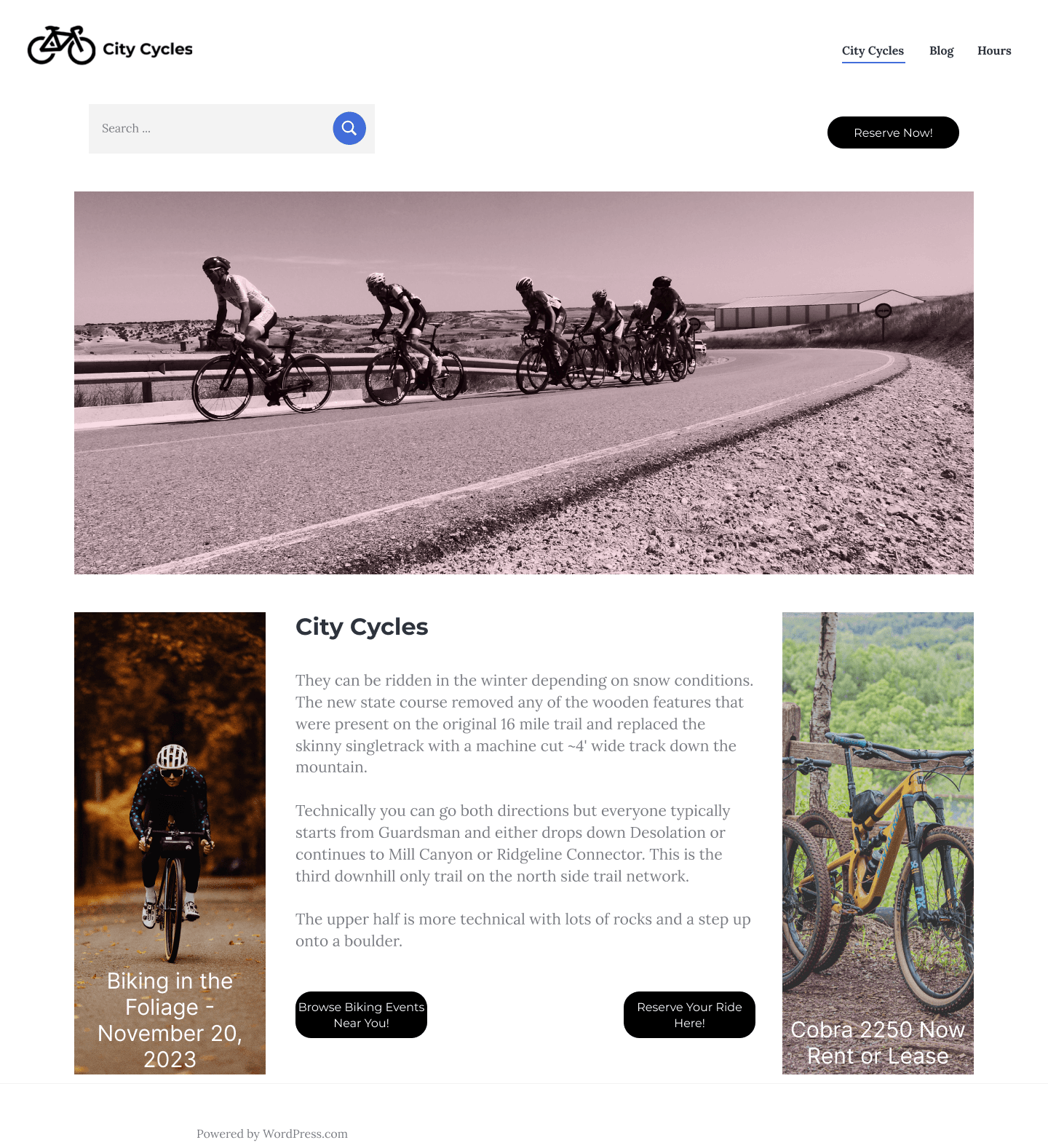Open the City Cycles site title link
The height and width of the screenshot is (1148, 1048).
click(148, 49)
